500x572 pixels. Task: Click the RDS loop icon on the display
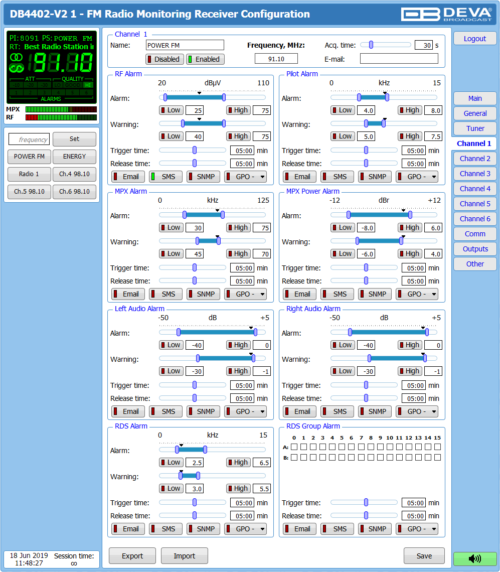(16, 68)
